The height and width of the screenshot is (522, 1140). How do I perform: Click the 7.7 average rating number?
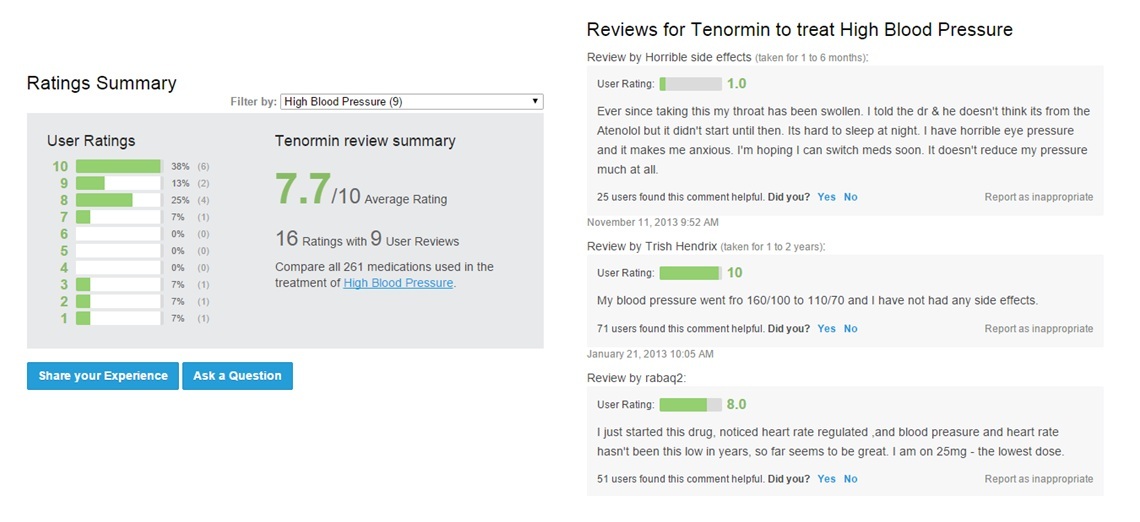pos(302,189)
